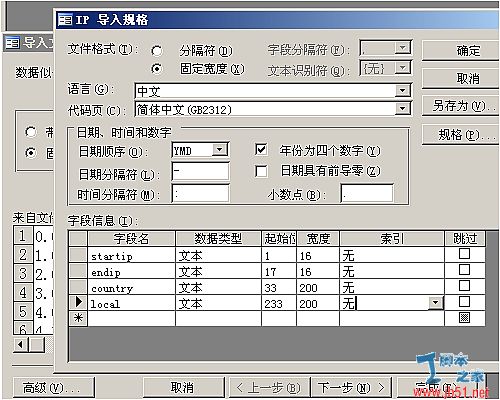Click the 规格 (P) button

click(x=461, y=135)
